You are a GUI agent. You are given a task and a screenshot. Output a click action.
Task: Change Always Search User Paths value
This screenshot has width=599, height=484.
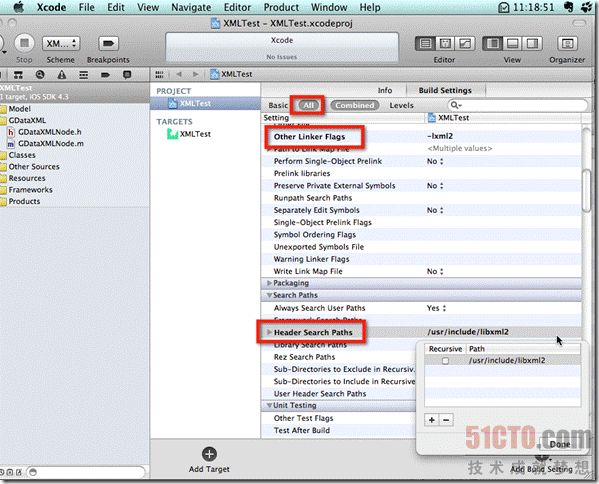[x=436, y=308]
